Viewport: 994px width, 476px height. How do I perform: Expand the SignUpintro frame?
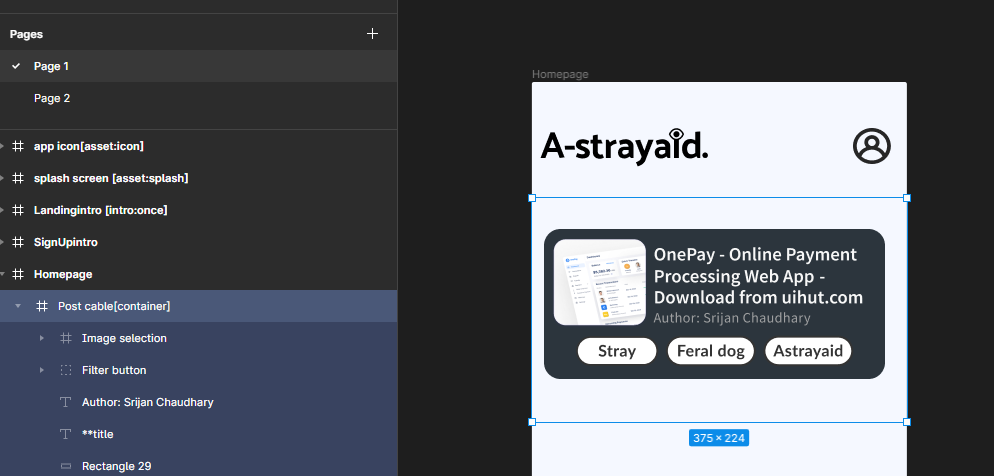coord(3,242)
